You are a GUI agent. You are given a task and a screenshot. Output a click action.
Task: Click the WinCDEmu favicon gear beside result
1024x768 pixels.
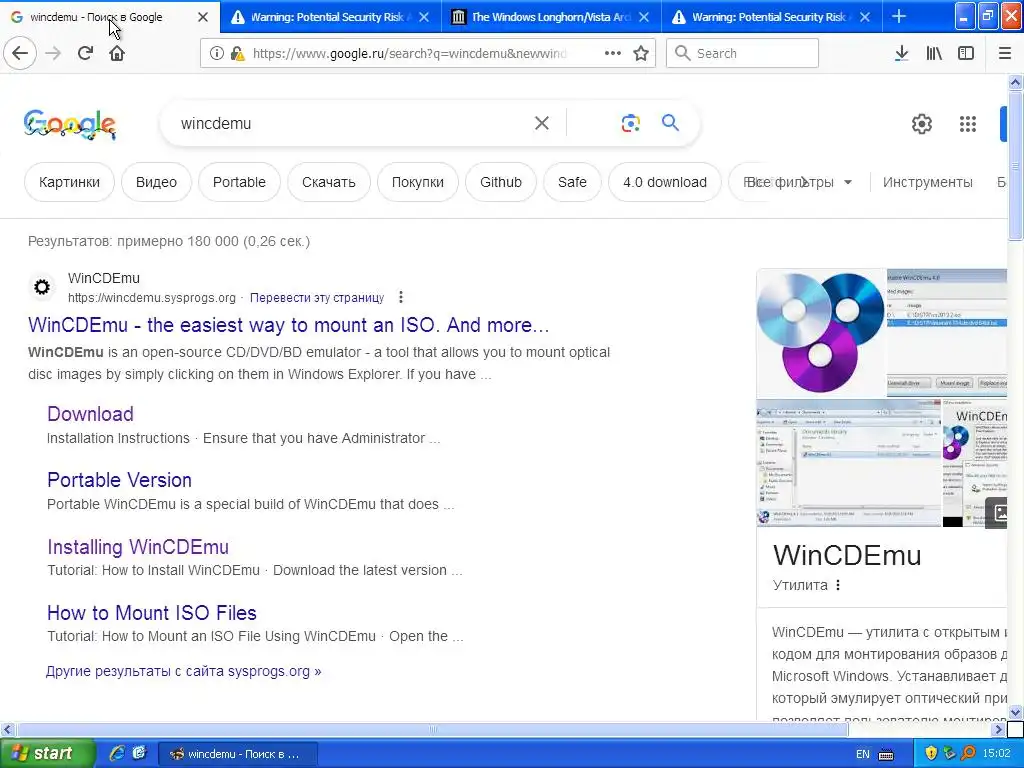(42, 287)
